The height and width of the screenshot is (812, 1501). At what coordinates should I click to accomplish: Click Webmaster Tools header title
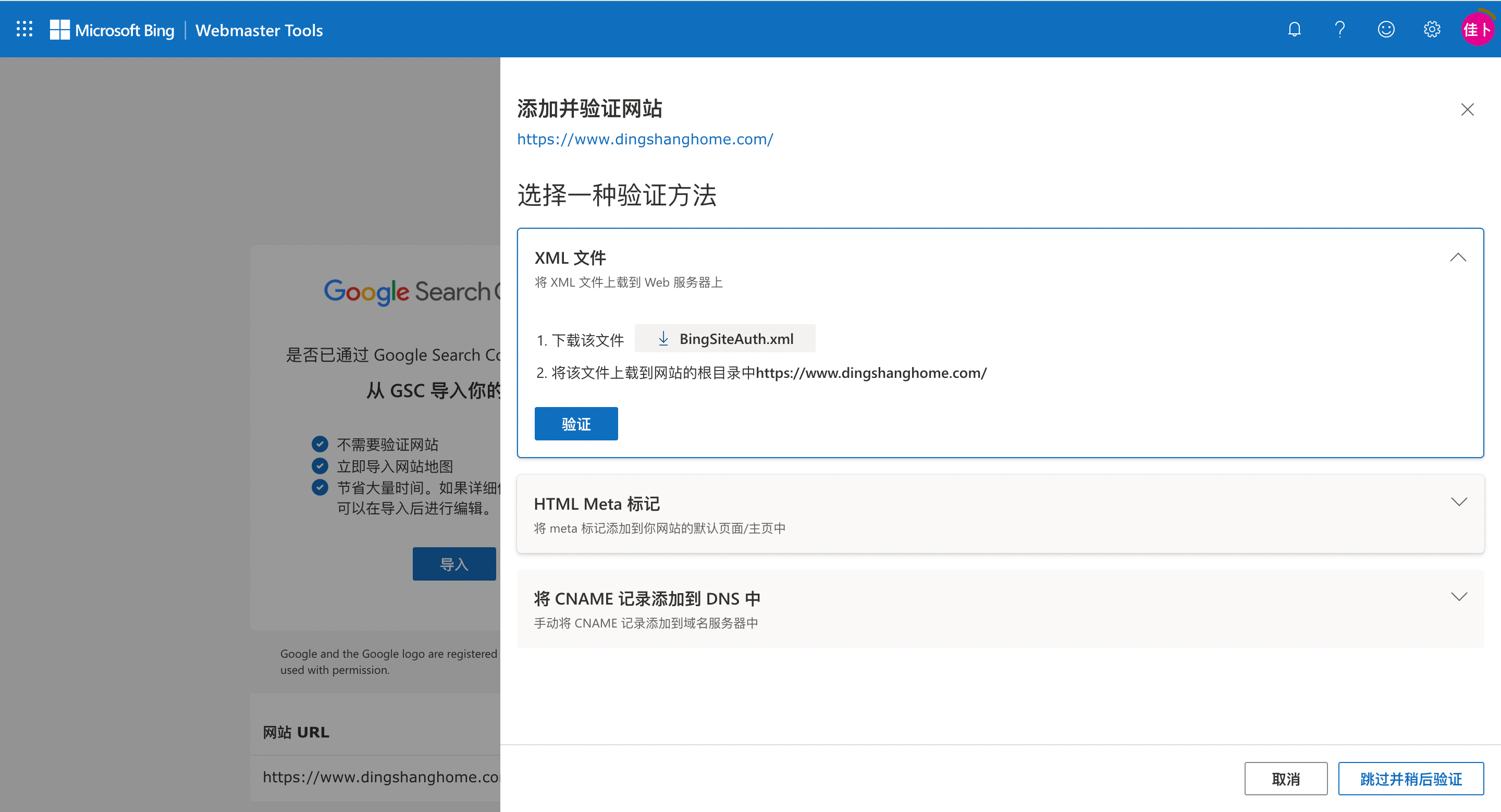259,30
